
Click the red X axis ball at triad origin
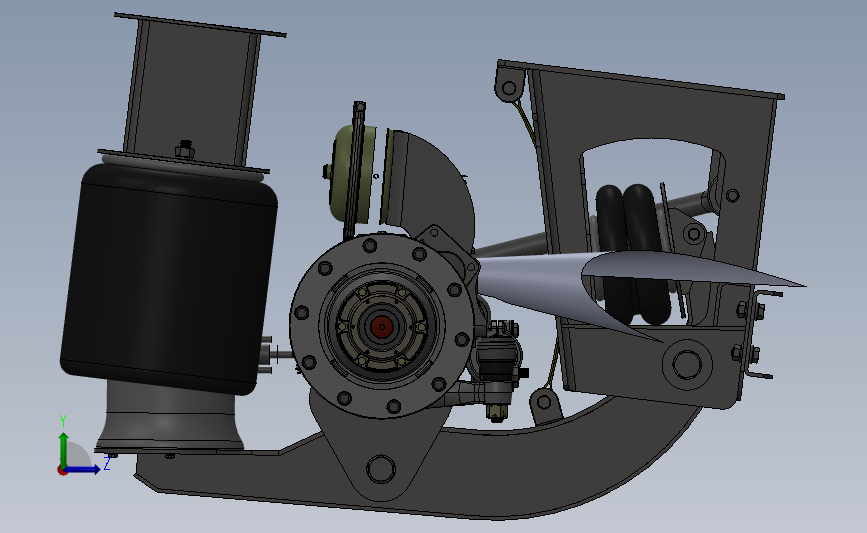[62, 471]
